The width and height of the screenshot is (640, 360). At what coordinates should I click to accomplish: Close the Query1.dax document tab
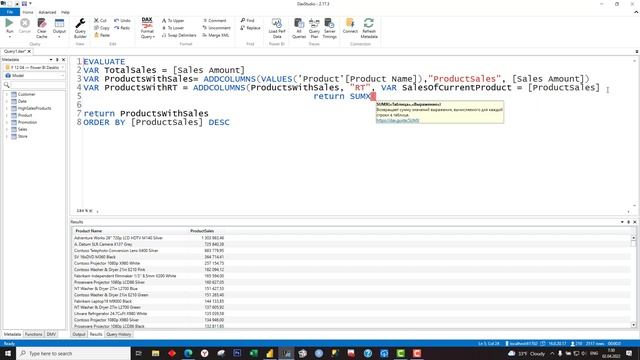29,51
